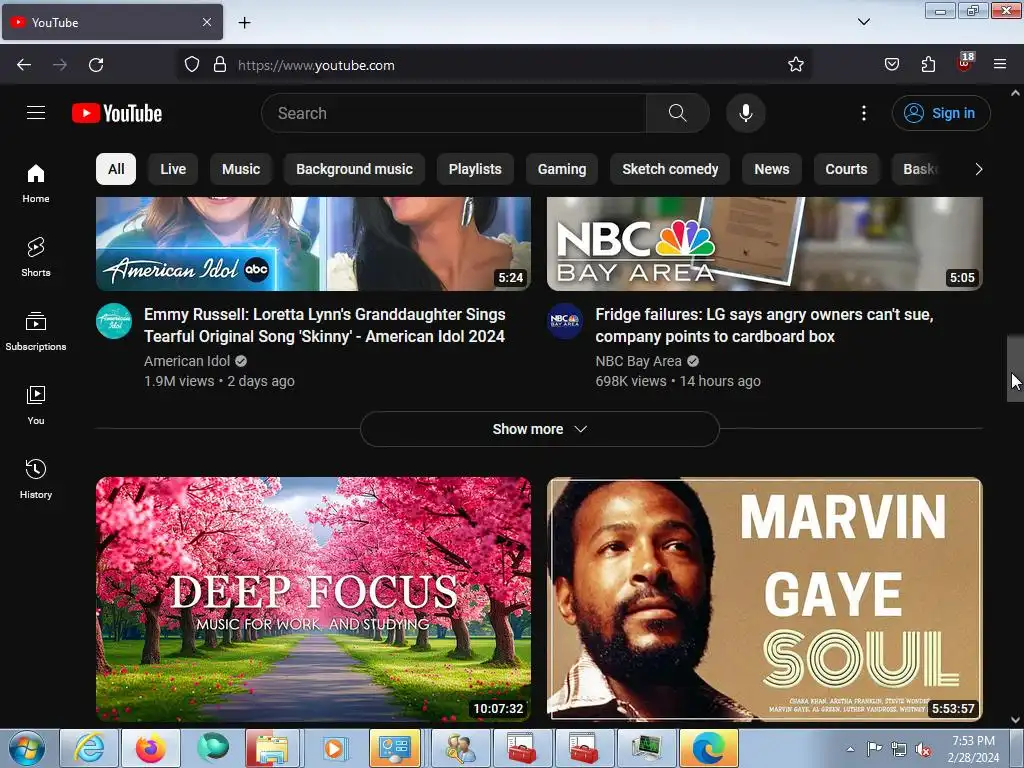Screen dimensions: 1024x768
Task: Open the muted volume tray icon
Action: 923,750
